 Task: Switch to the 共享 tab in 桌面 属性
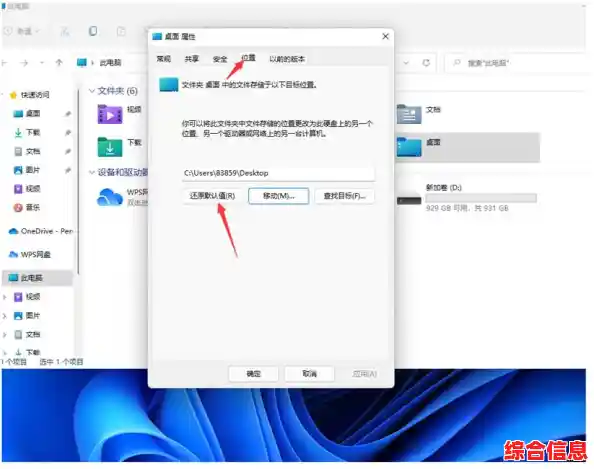point(192,59)
